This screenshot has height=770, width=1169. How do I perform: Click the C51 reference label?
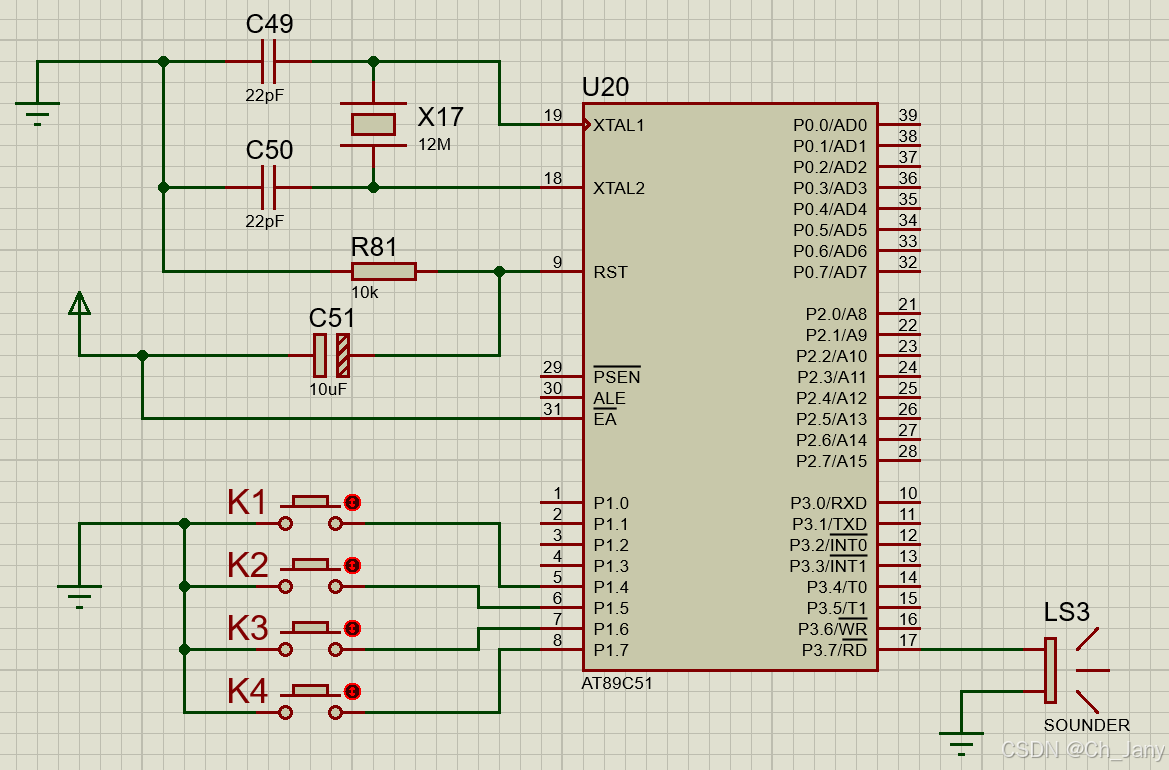pos(332,318)
